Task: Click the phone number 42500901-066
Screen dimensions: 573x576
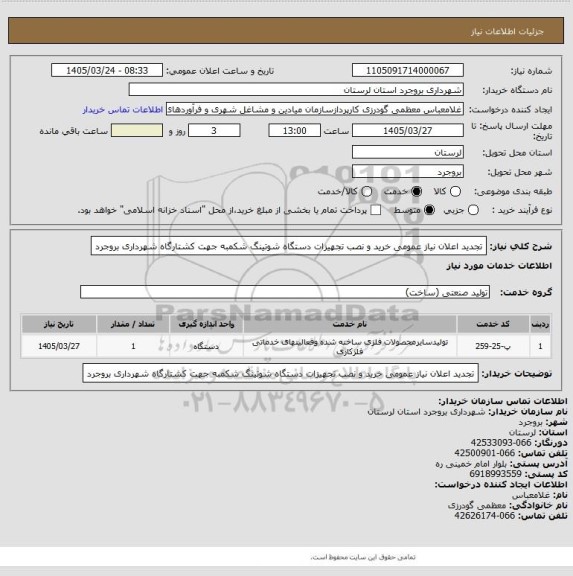Action: 484,453
